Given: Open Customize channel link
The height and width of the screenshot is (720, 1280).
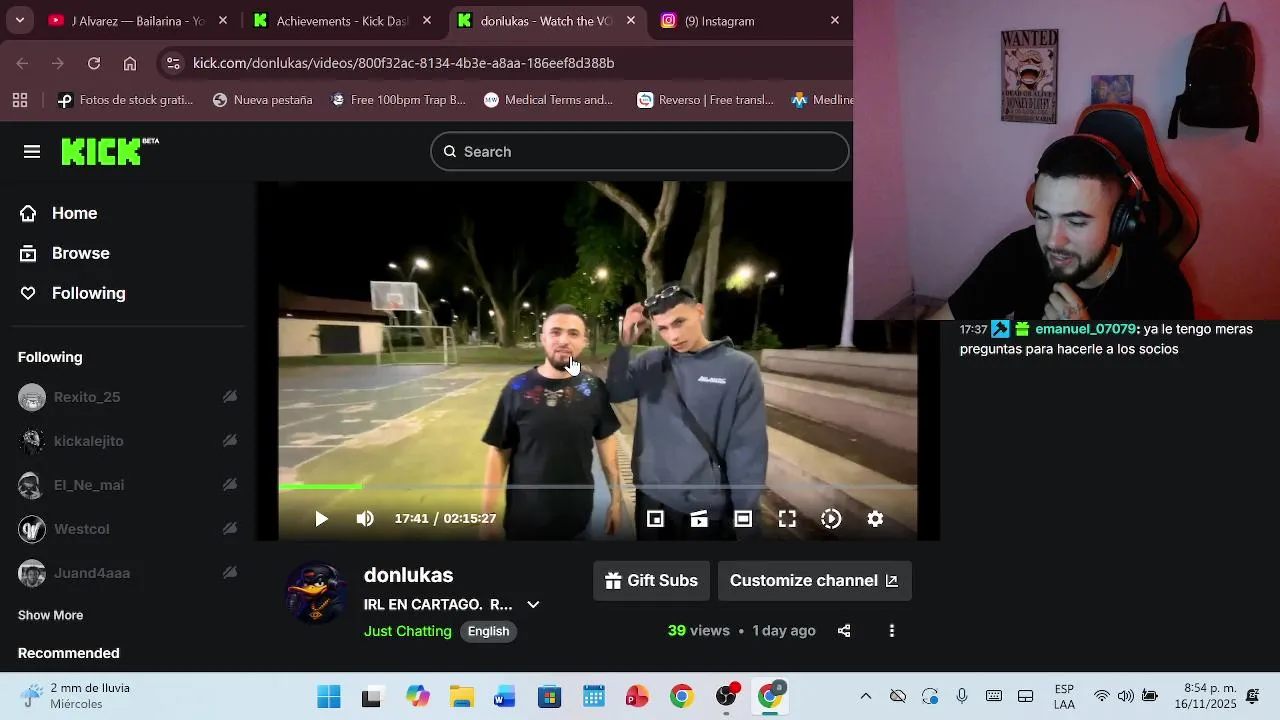Looking at the screenshot, I should 814,581.
